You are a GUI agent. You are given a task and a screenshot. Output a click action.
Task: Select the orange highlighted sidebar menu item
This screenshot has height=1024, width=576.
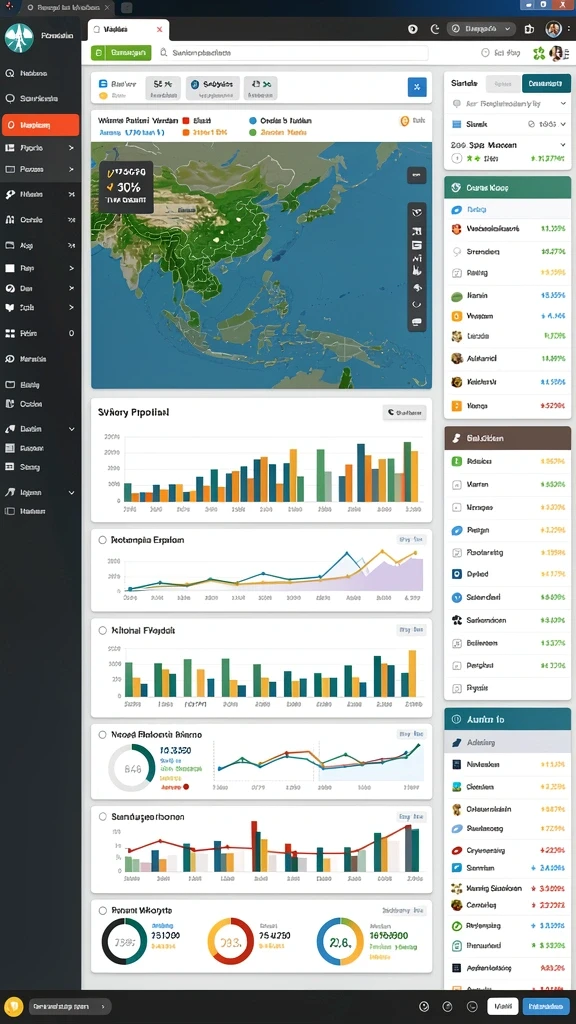40,125
